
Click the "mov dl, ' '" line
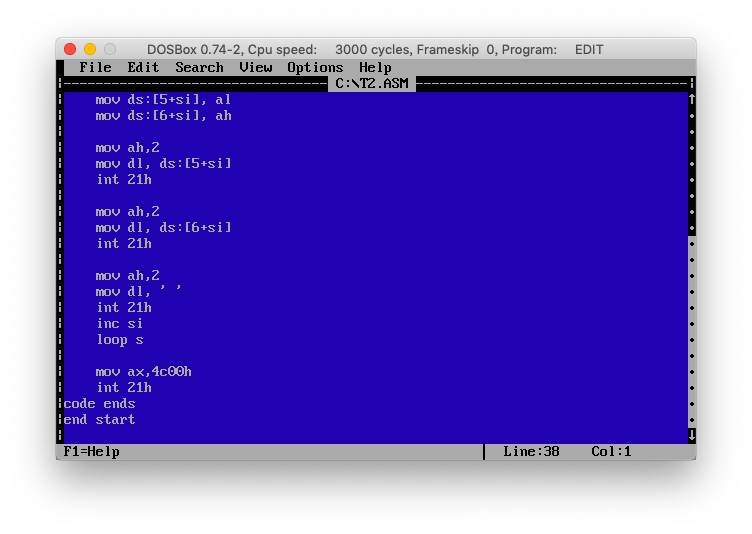click(139, 291)
